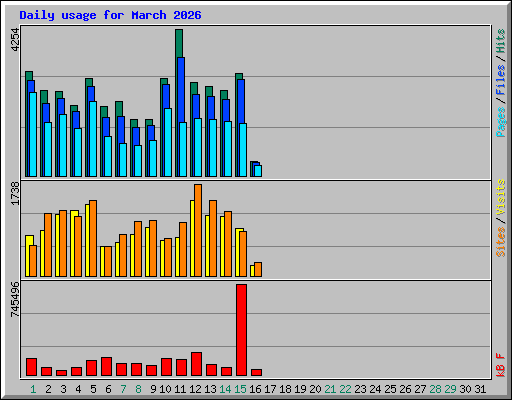Click day label 9 on the axis
Screen dimensions: 512x400
point(153,389)
